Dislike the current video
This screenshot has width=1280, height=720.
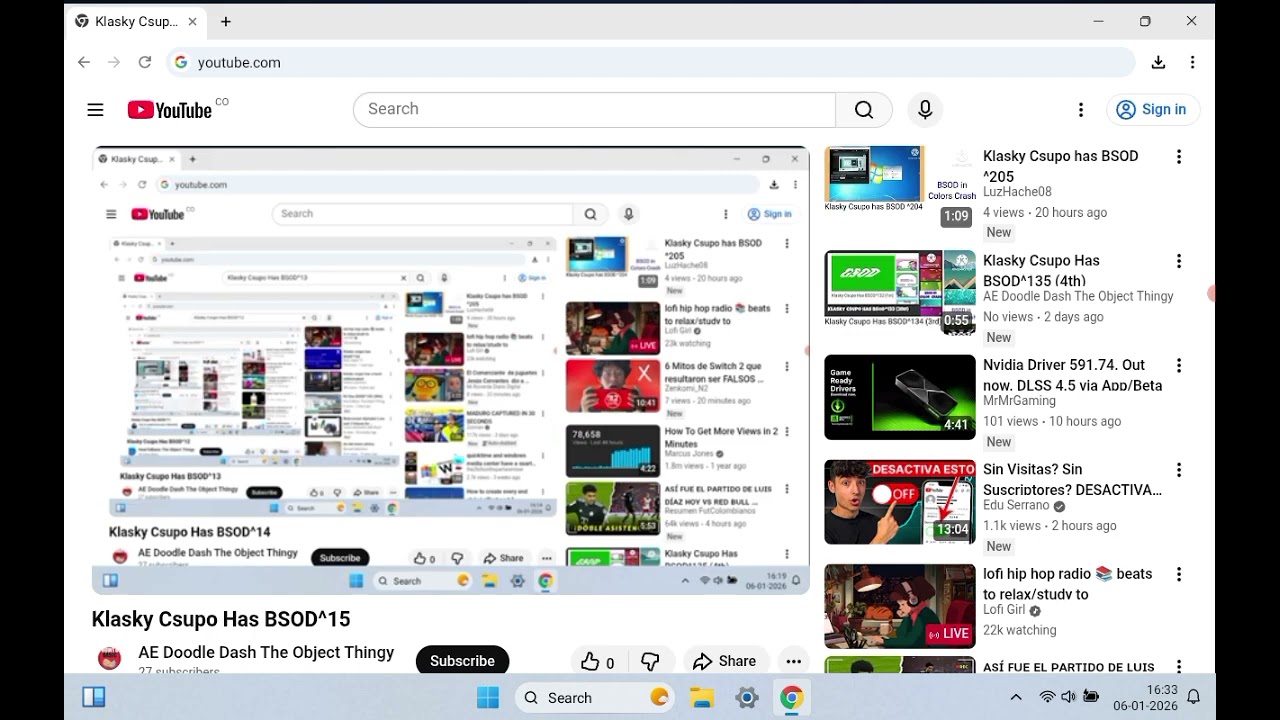[650, 662]
